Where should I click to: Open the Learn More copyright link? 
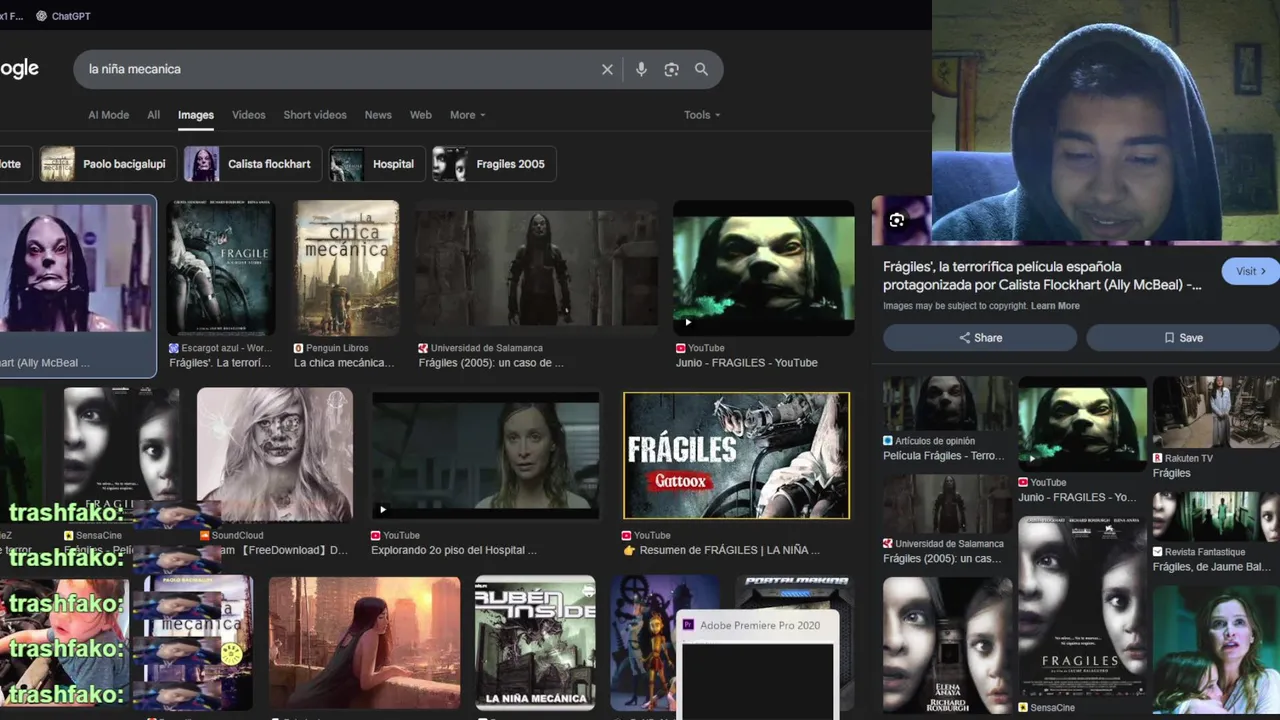(1055, 306)
